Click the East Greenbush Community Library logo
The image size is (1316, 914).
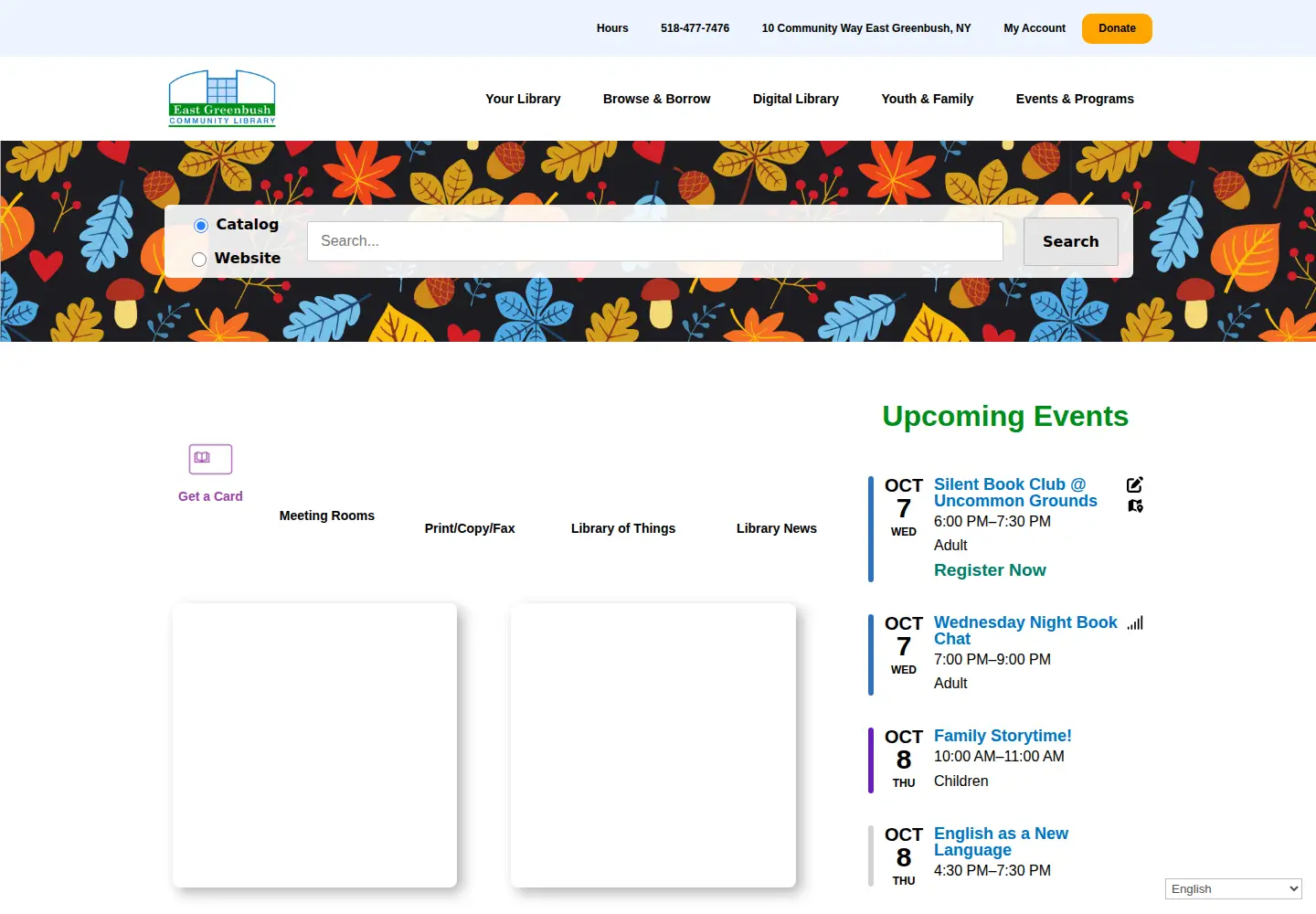tap(222, 98)
